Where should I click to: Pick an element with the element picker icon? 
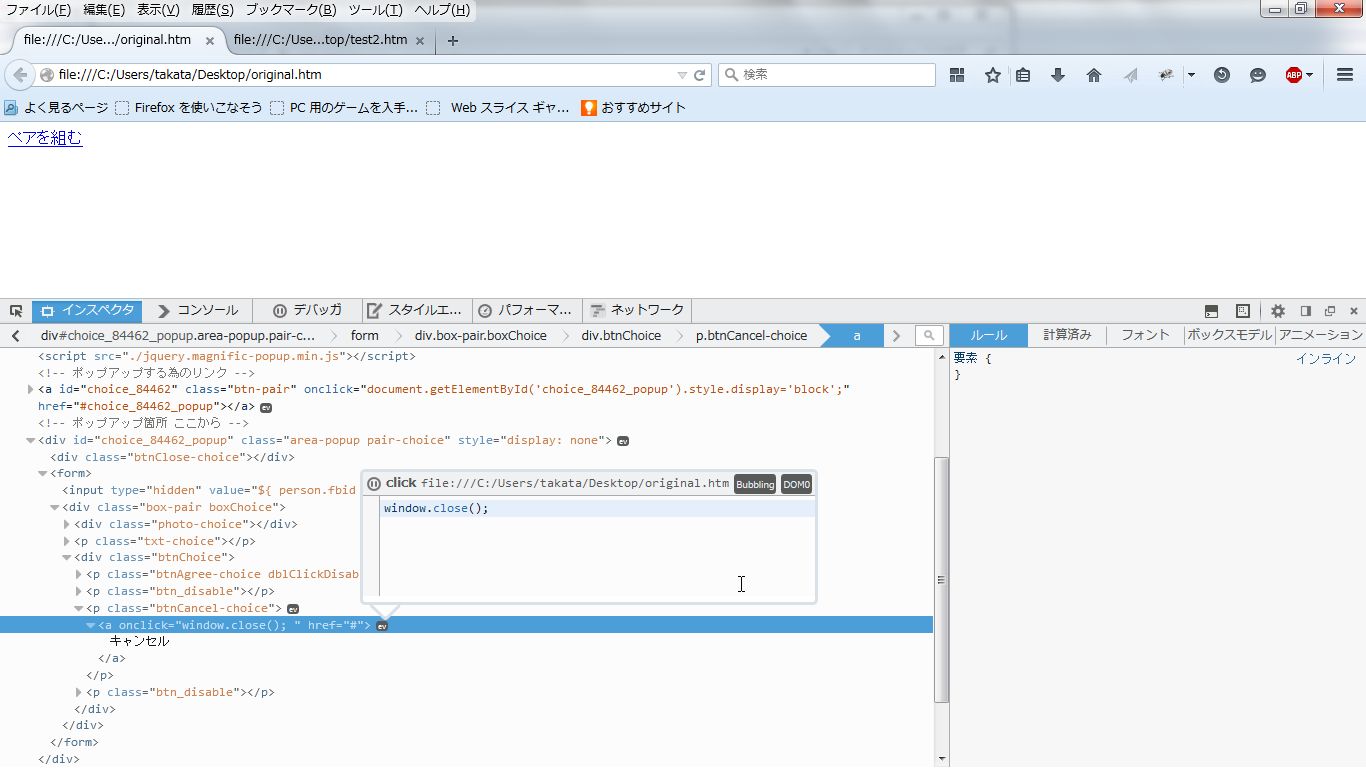pyautogui.click(x=16, y=311)
